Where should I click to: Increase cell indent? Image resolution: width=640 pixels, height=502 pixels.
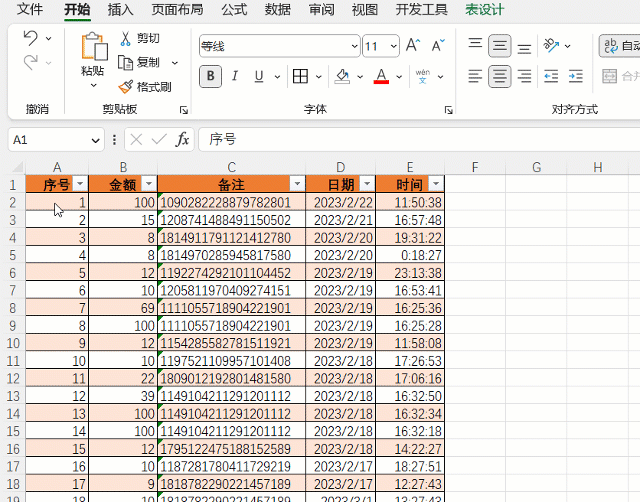pos(576,76)
